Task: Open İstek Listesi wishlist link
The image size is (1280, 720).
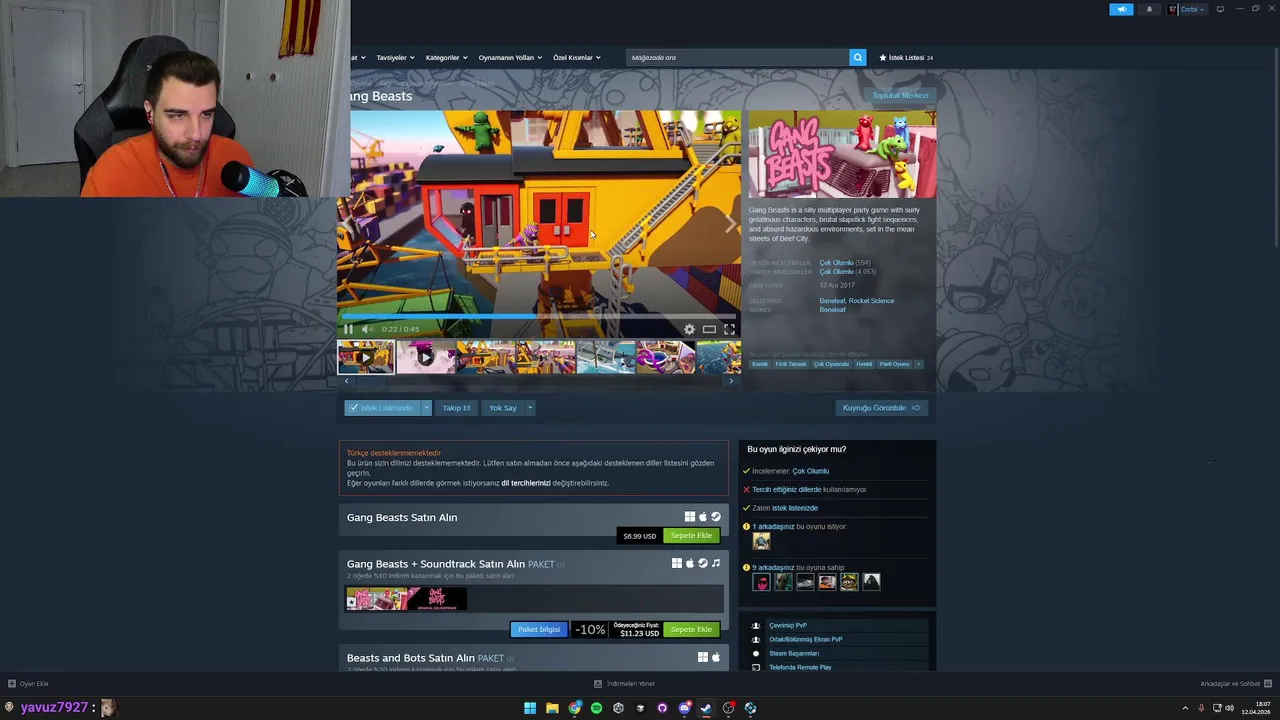Action: coord(906,57)
